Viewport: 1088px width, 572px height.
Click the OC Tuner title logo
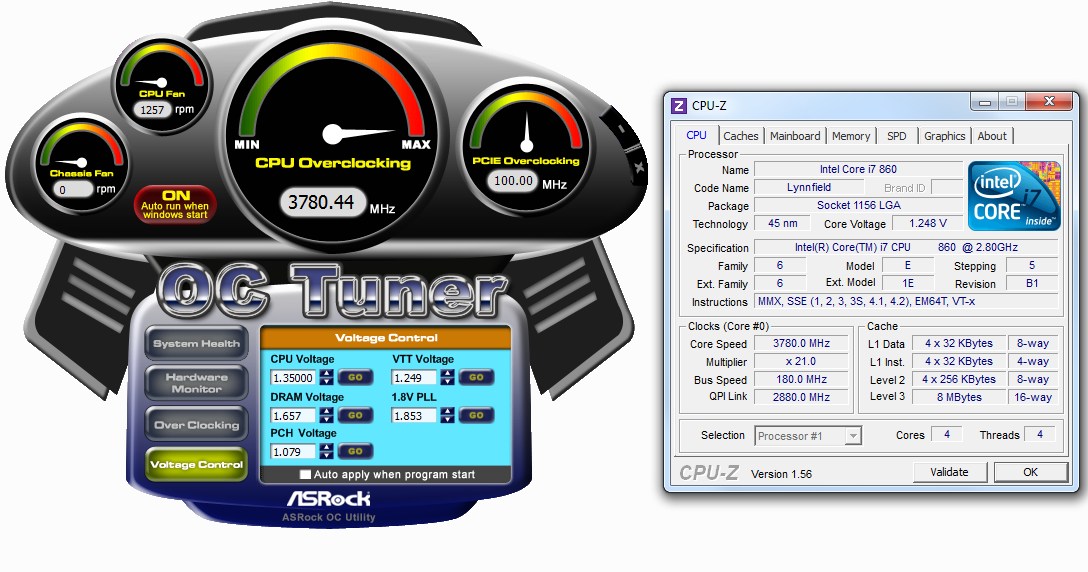click(333, 292)
